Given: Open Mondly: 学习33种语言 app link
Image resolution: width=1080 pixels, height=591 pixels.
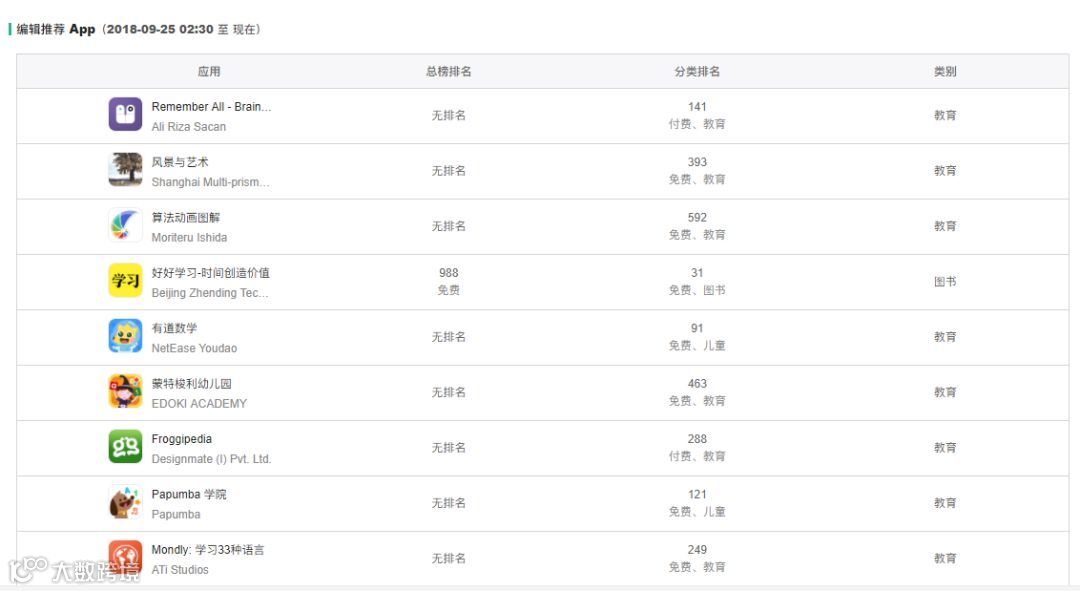Looking at the screenshot, I should [208, 550].
